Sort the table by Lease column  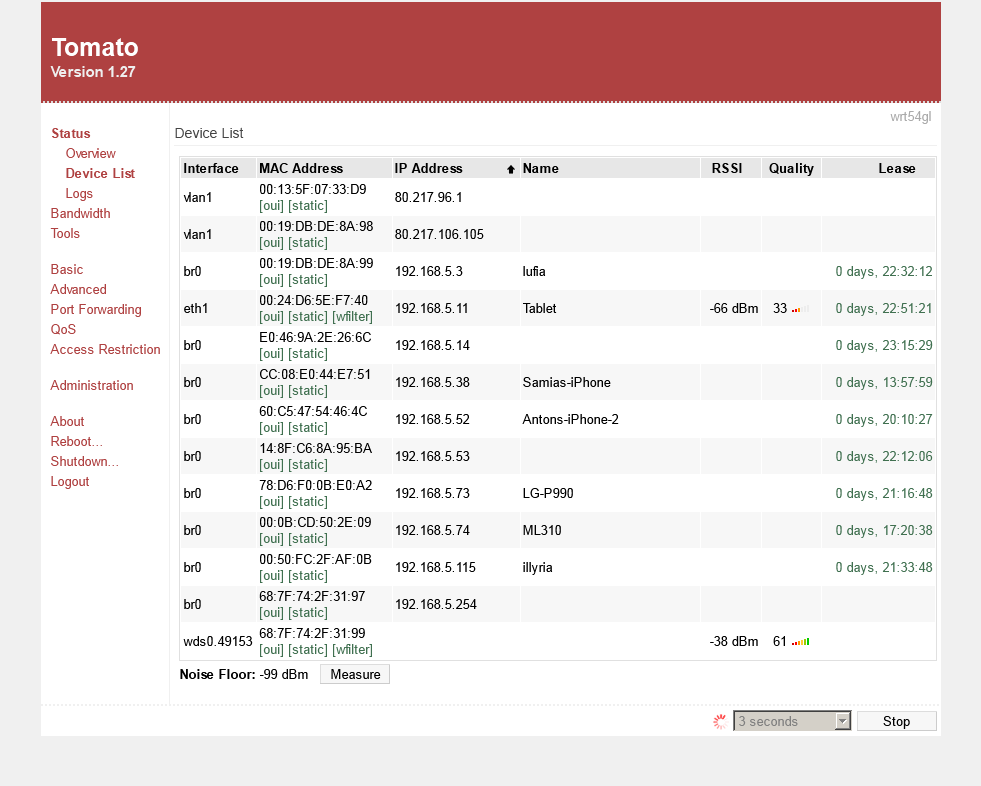pyautogui.click(x=896, y=168)
